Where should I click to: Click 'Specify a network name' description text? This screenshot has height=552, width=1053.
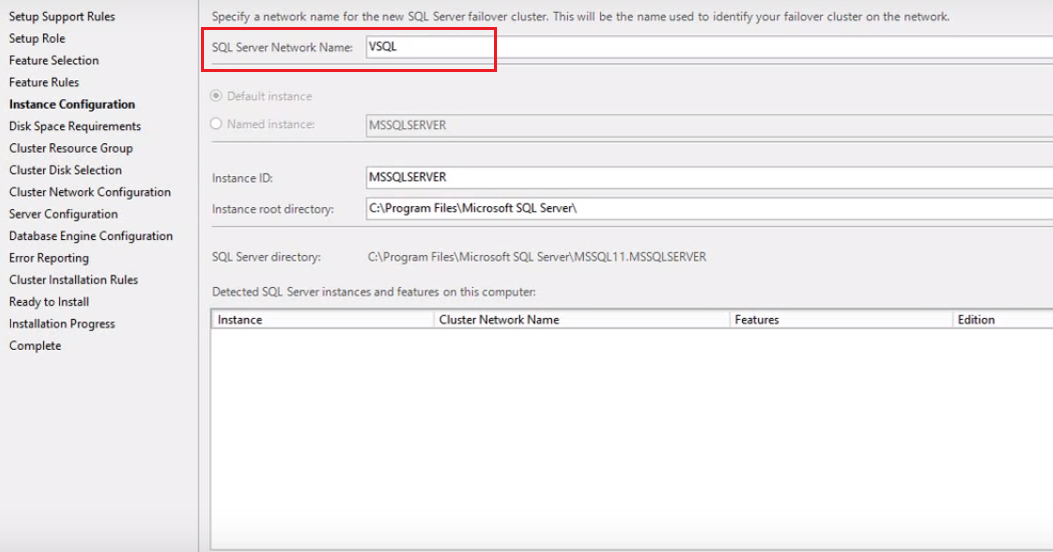click(x=580, y=17)
